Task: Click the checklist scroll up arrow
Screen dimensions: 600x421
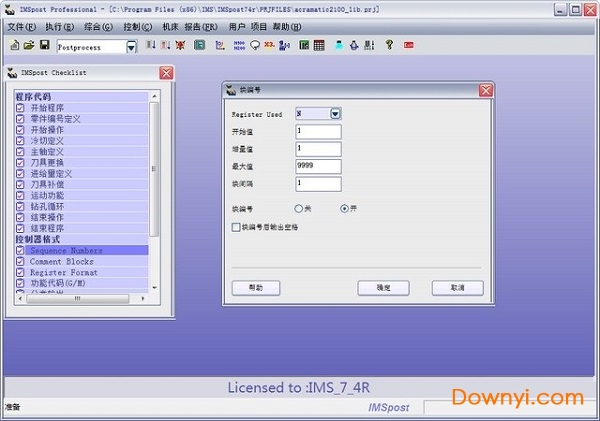Action: click(155, 96)
